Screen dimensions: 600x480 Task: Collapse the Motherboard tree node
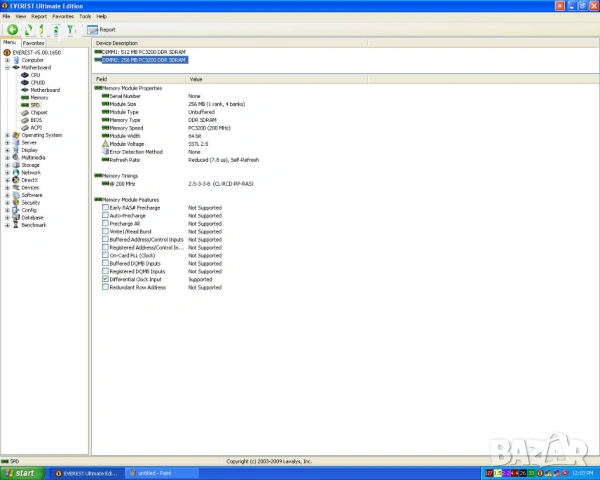7,67
